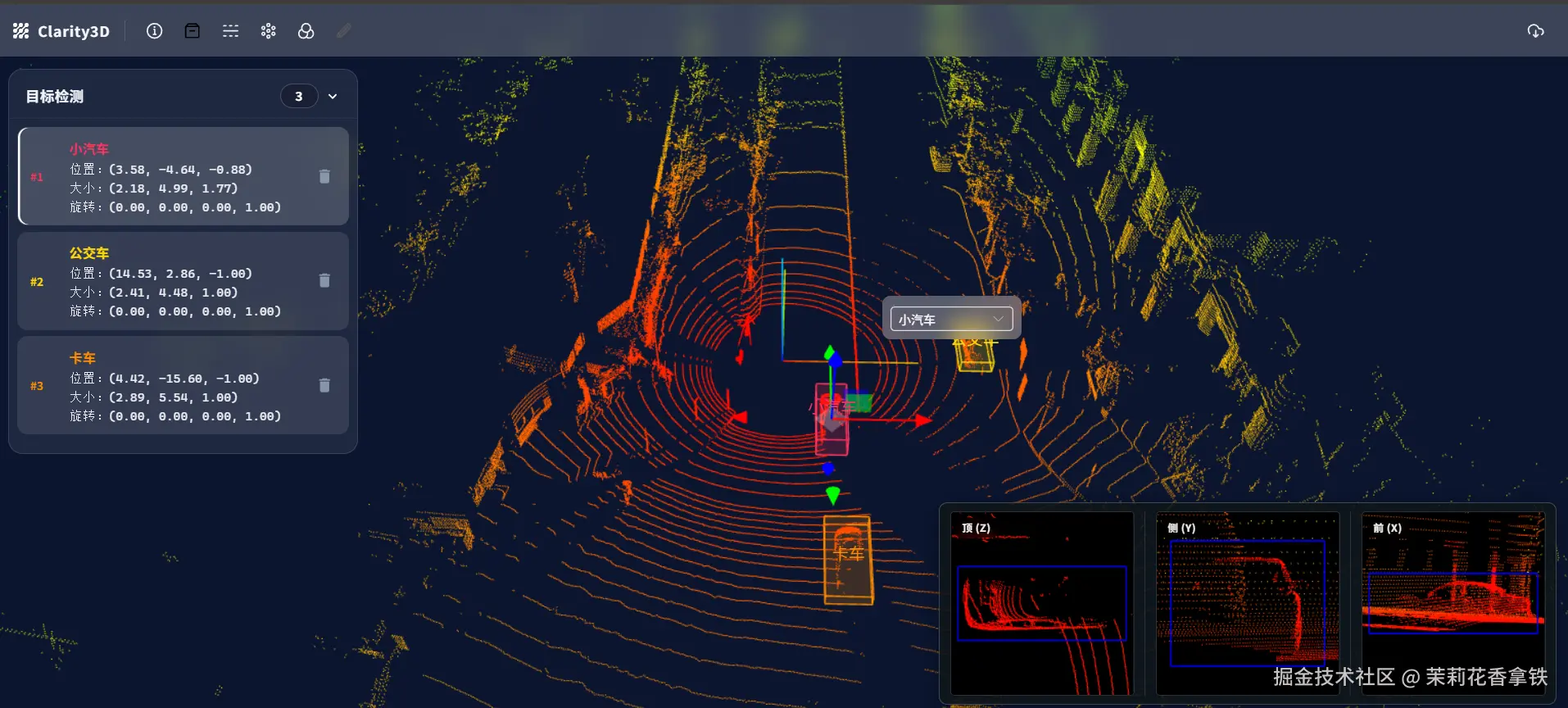Screen dimensions: 1568x708
Task: Click the dot cluster toolbar icon
Action: point(269,31)
